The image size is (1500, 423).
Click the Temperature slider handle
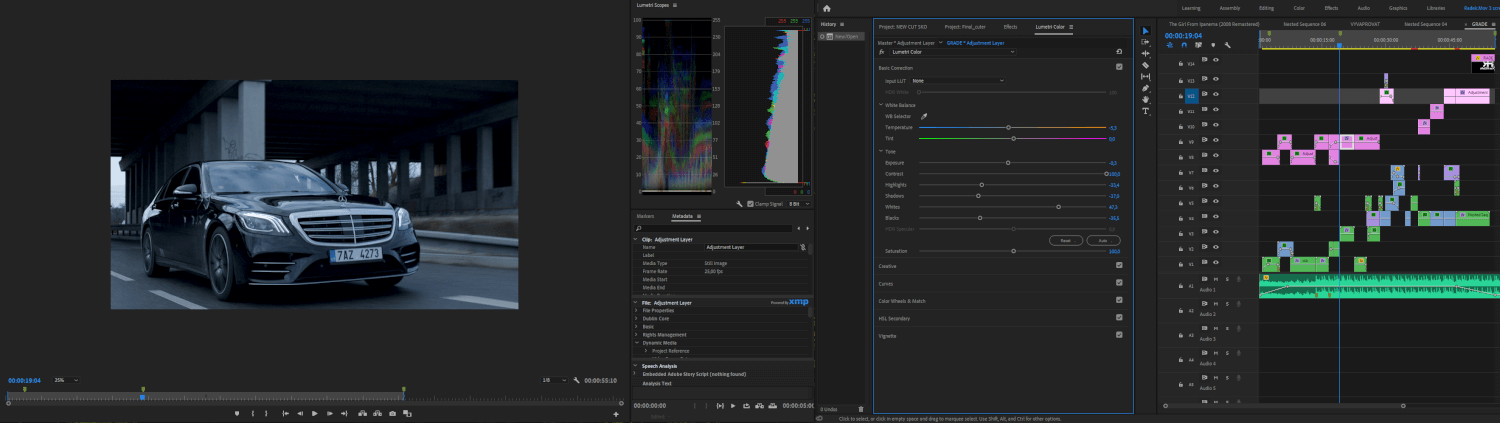[x=1008, y=127]
